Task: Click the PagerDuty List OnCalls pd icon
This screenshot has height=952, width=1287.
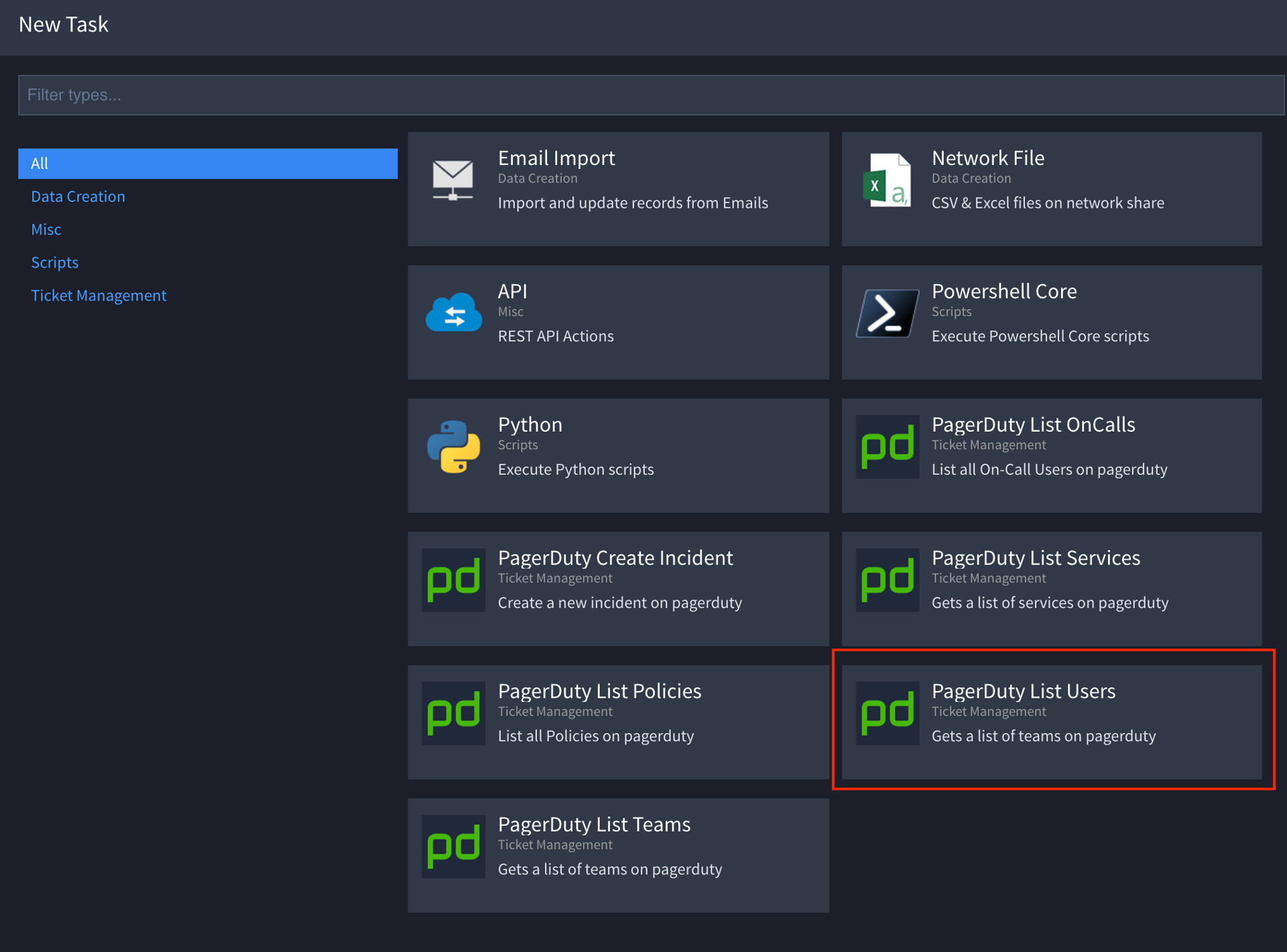Action: [x=887, y=447]
